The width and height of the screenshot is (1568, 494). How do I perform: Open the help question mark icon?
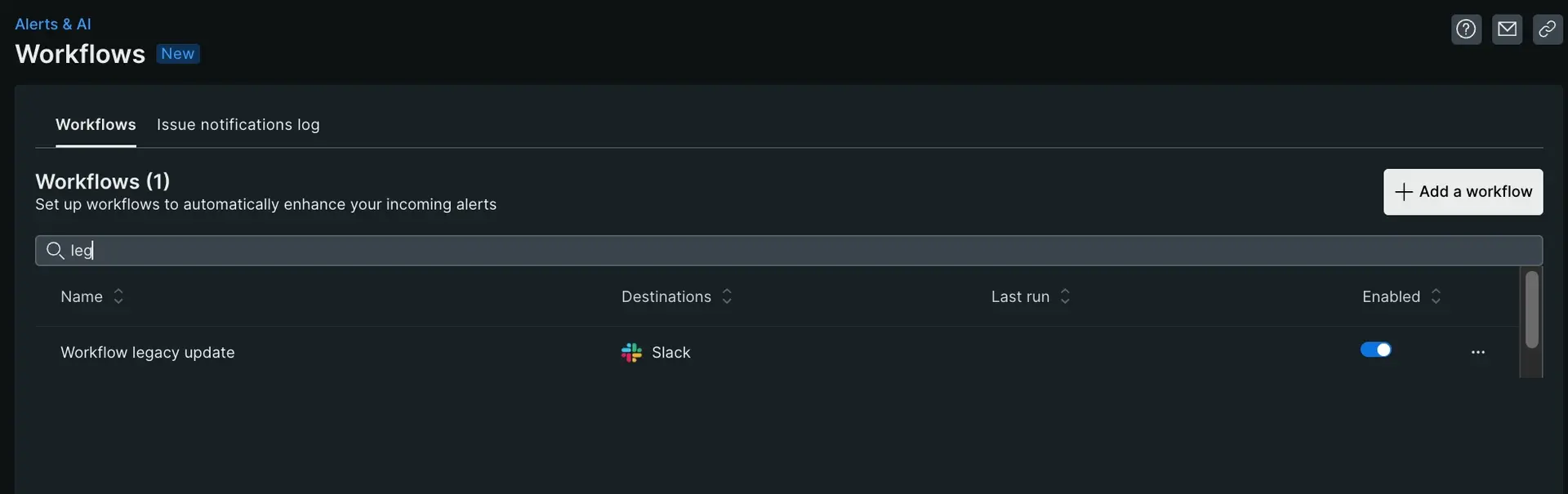tap(1466, 29)
